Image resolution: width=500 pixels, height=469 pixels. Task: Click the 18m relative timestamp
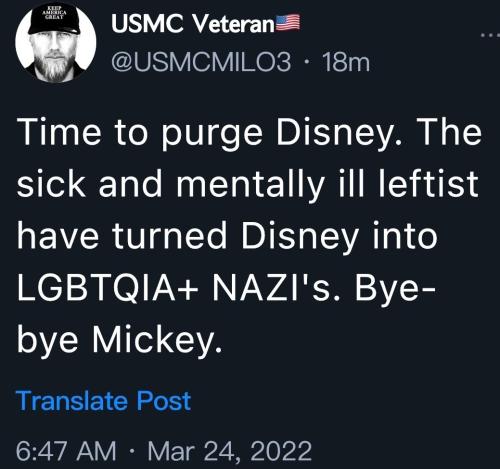coord(346,63)
